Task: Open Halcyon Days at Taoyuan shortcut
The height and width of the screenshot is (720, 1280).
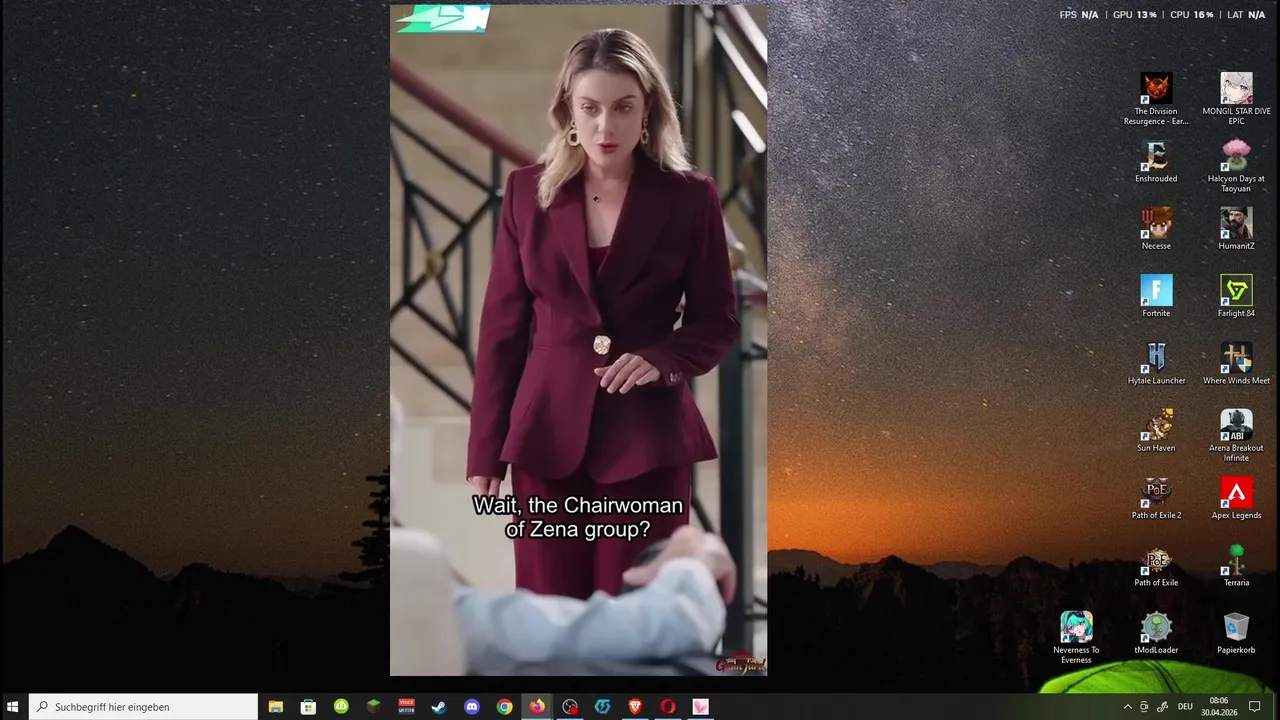Action: coord(1236,166)
